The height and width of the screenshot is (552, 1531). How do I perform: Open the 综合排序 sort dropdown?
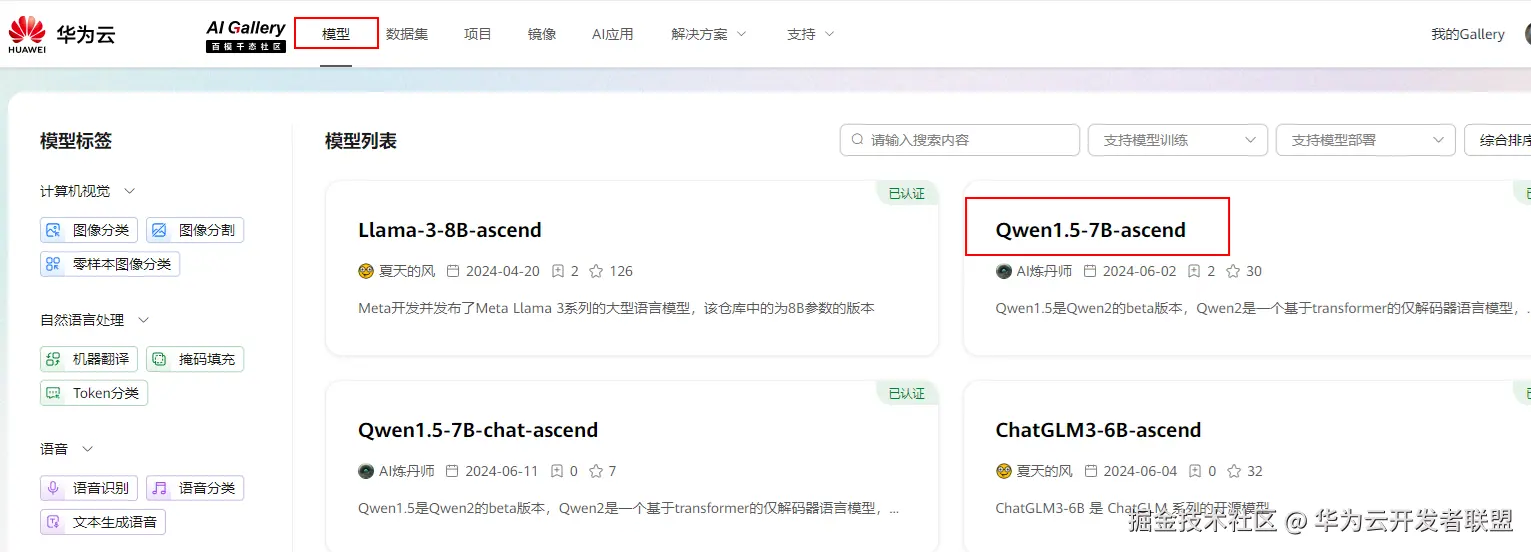pyautogui.click(x=1497, y=140)
